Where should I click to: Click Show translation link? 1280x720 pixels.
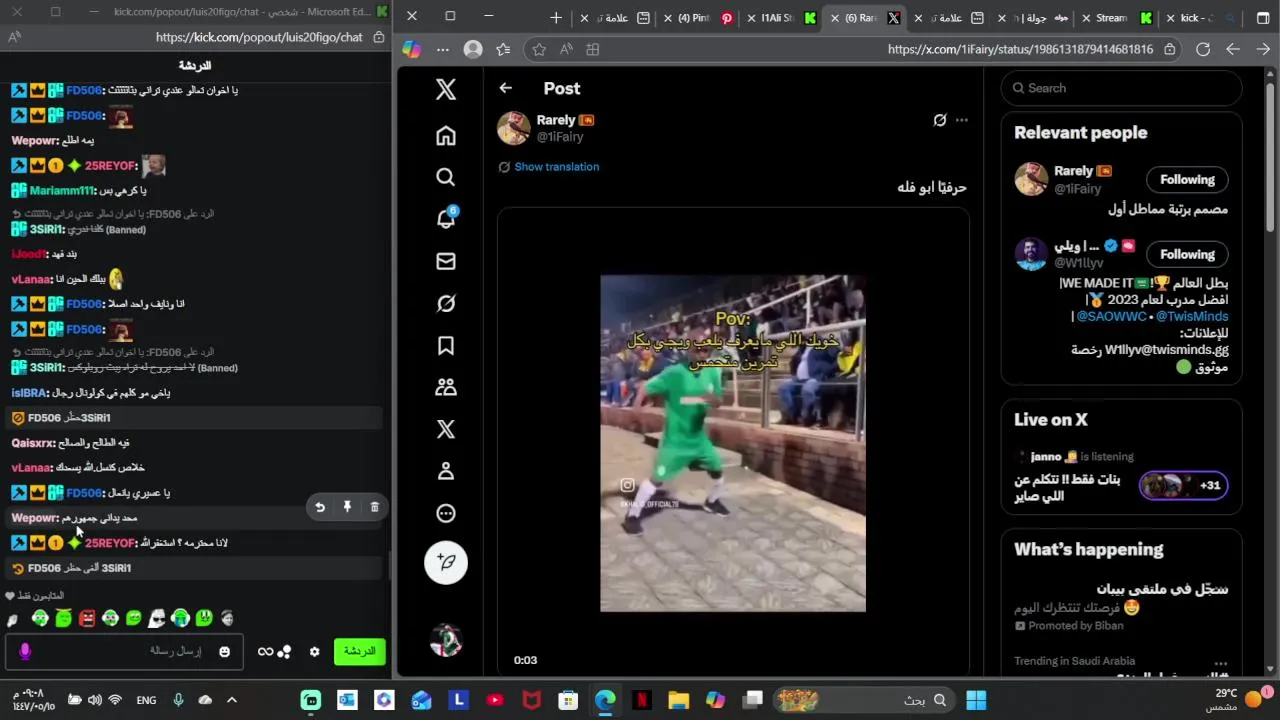(x=556, y=167)
